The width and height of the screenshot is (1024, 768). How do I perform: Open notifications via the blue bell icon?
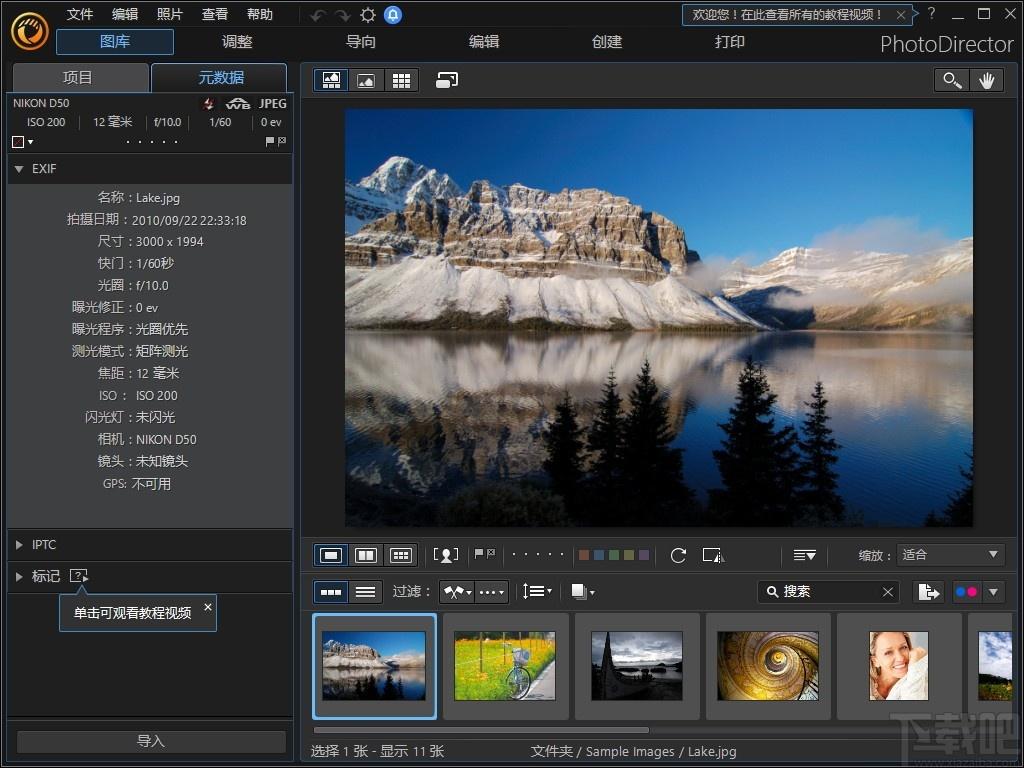point(393,14)
